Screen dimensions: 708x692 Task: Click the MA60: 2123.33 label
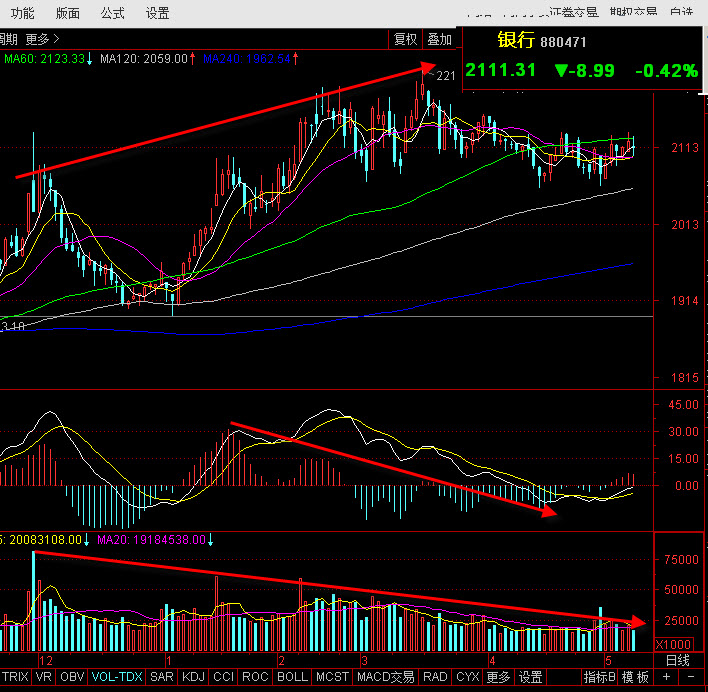pos(44,59)
